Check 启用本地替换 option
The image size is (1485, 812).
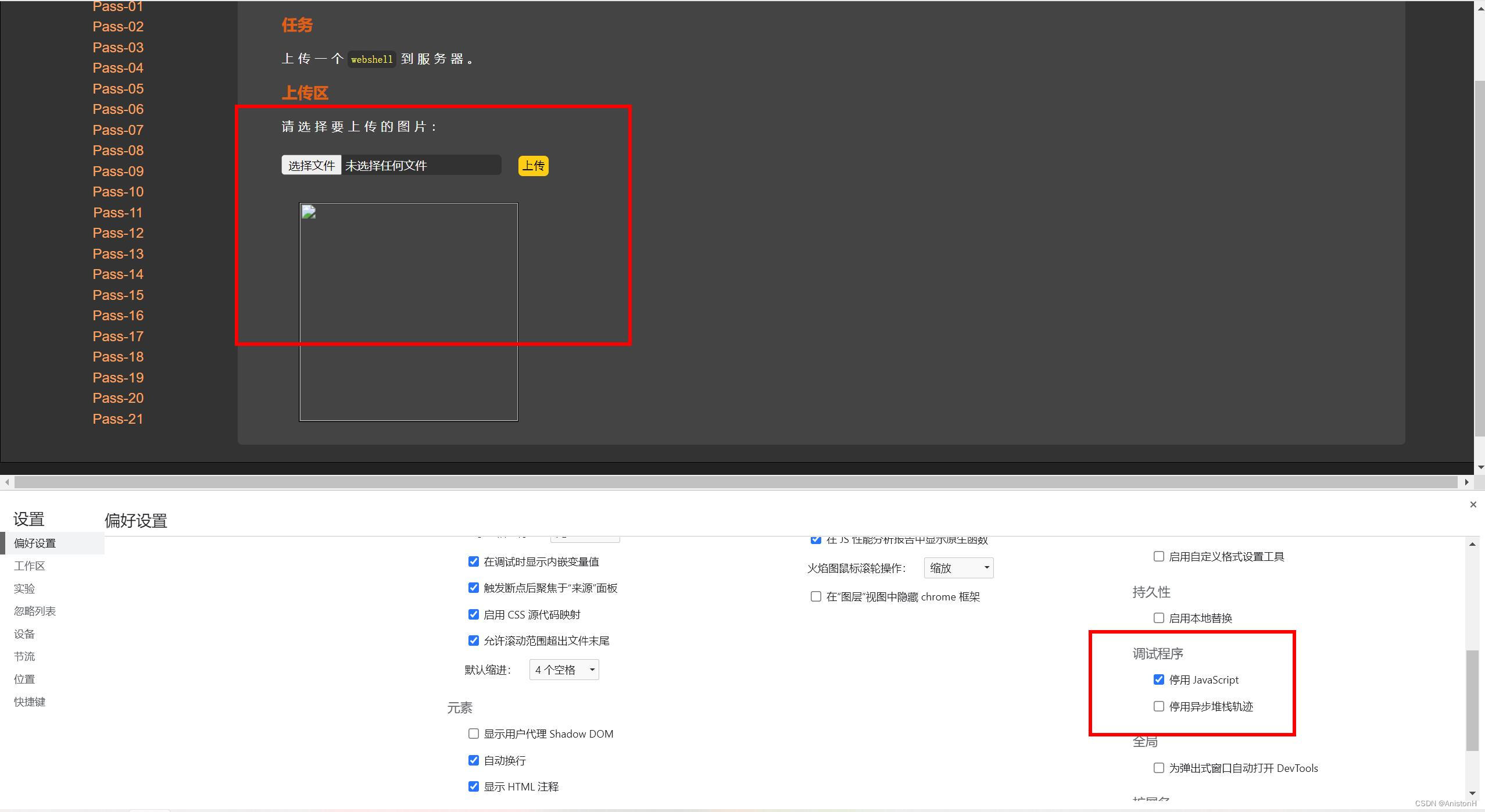coord(1158,618)
